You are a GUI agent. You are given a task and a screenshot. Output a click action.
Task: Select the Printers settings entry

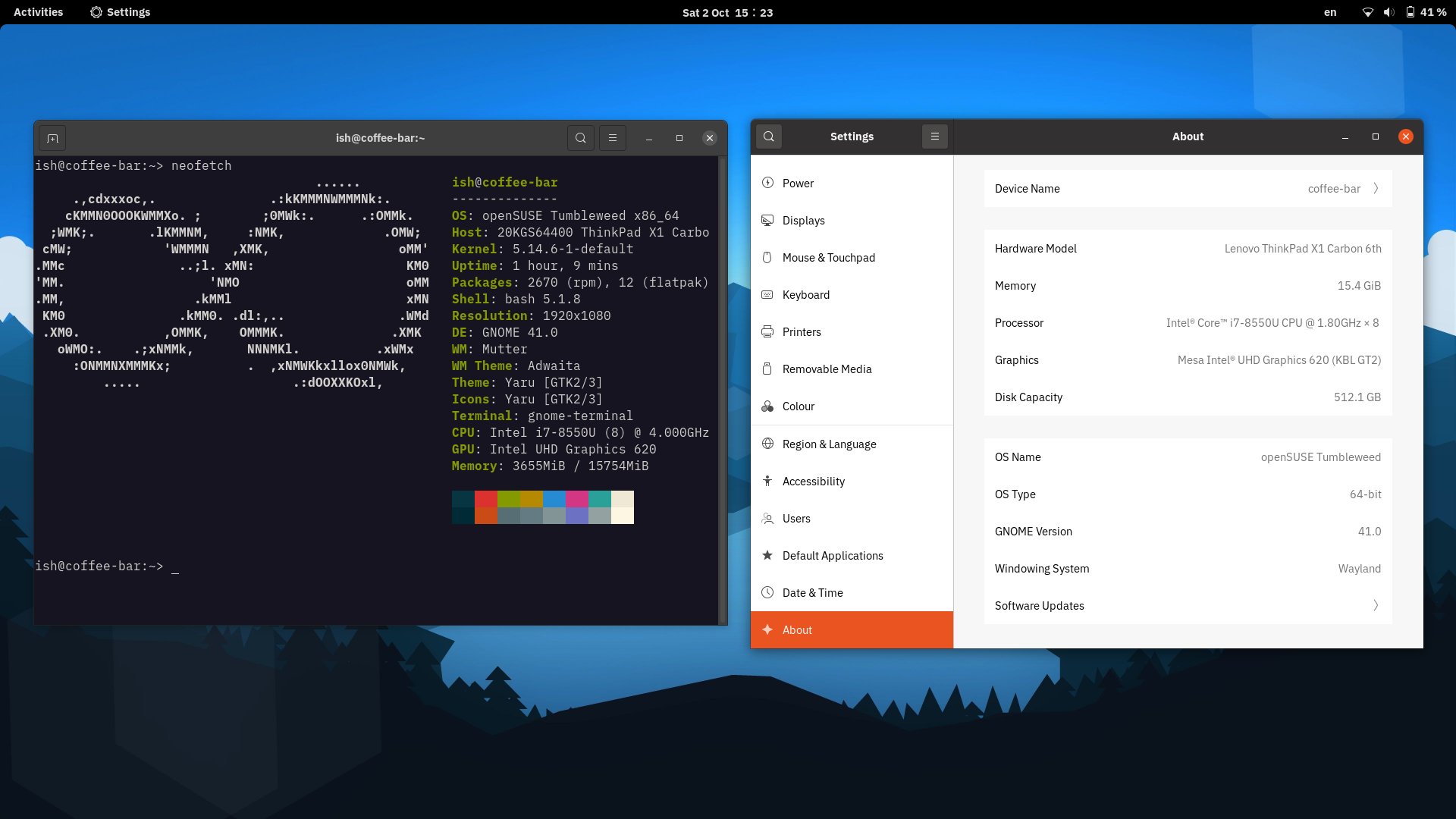pos(802,332)
